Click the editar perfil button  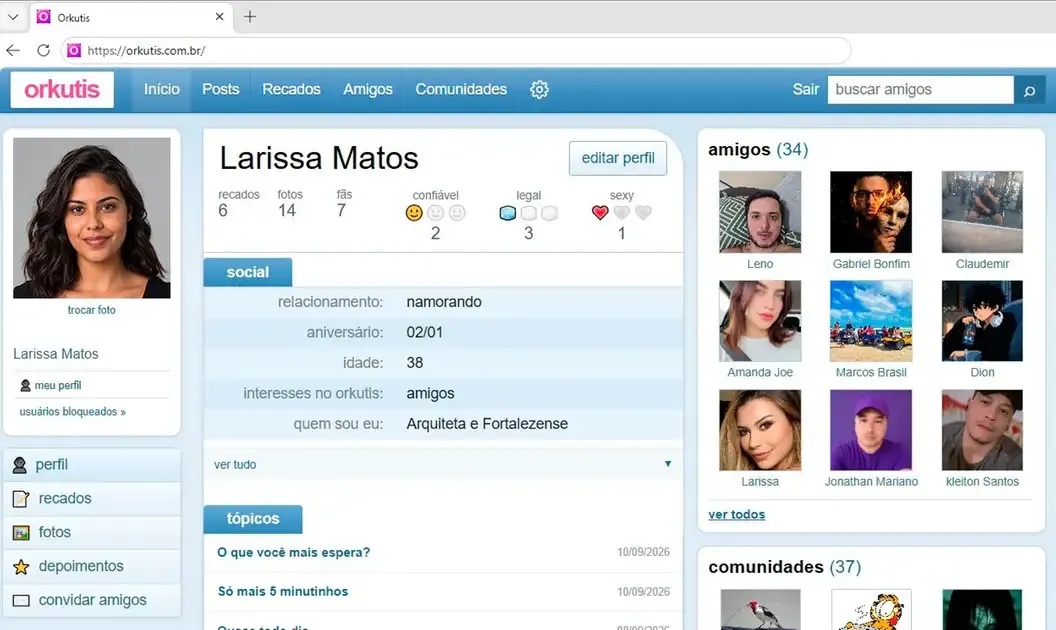(x=618, y=158)
